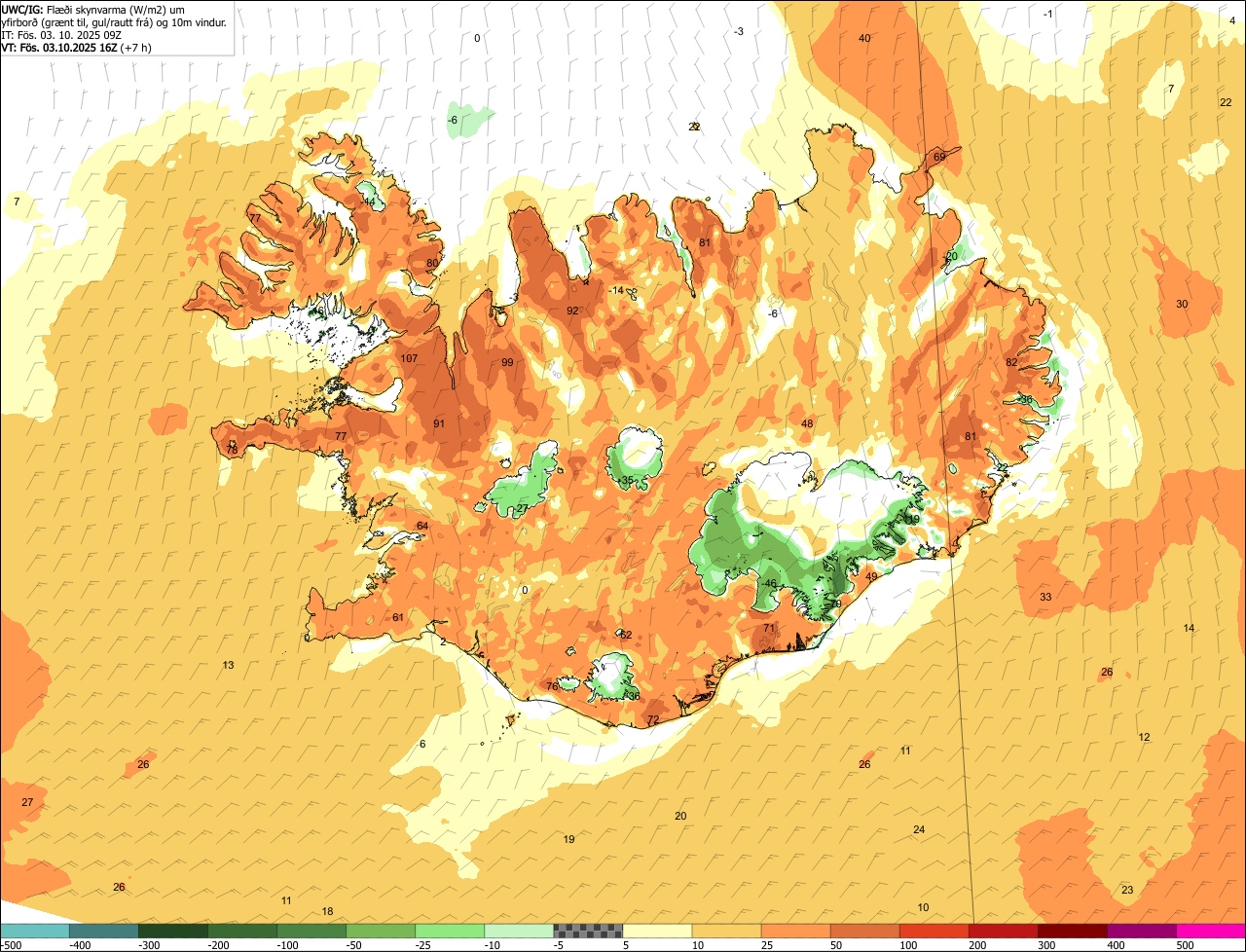The width and height of the screenshot is (1246, 952).
Task: Click the map value '92'
Action: [572, 311]
